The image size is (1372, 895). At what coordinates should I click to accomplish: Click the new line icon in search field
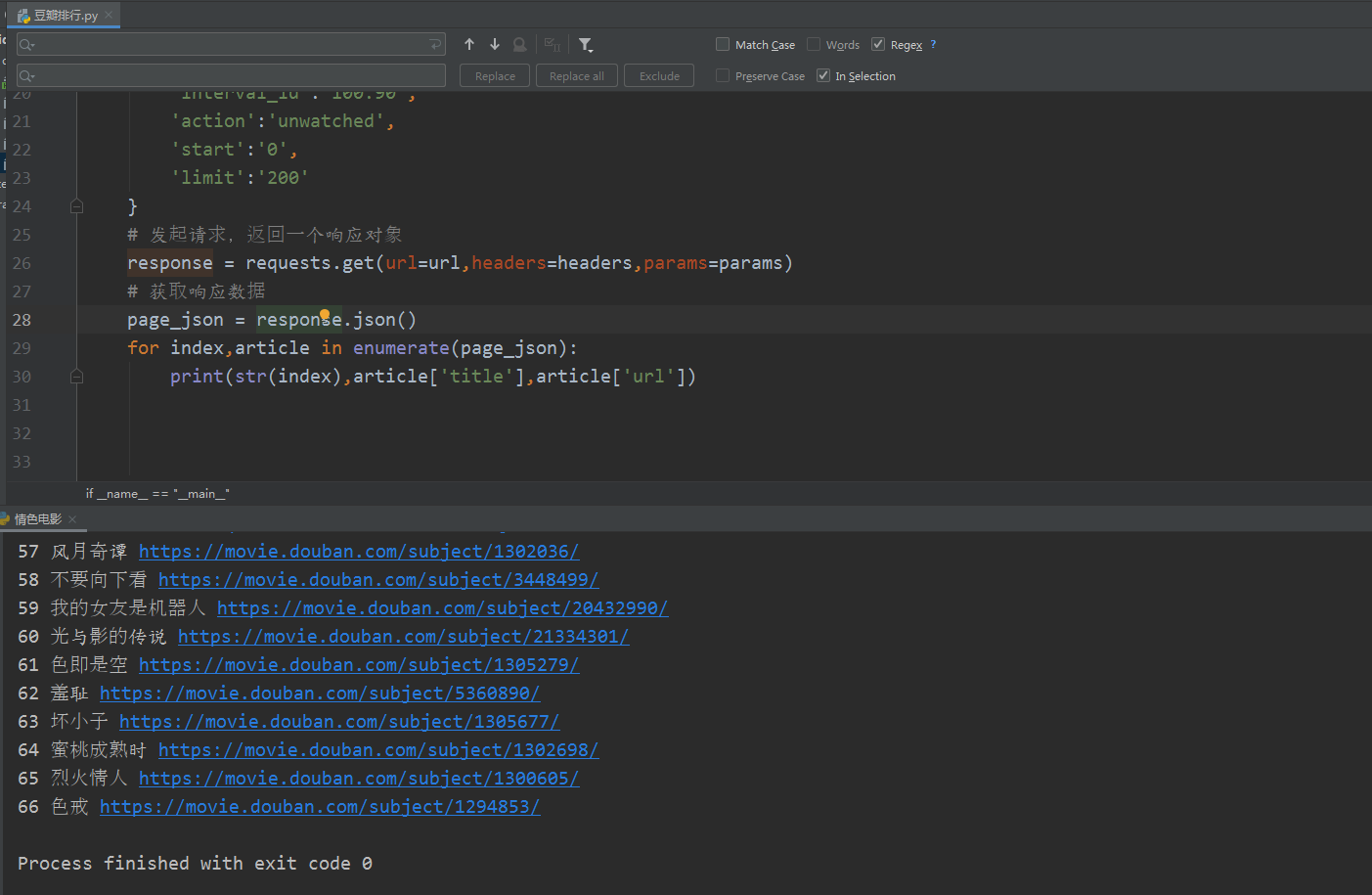click(x=434, y=44)
